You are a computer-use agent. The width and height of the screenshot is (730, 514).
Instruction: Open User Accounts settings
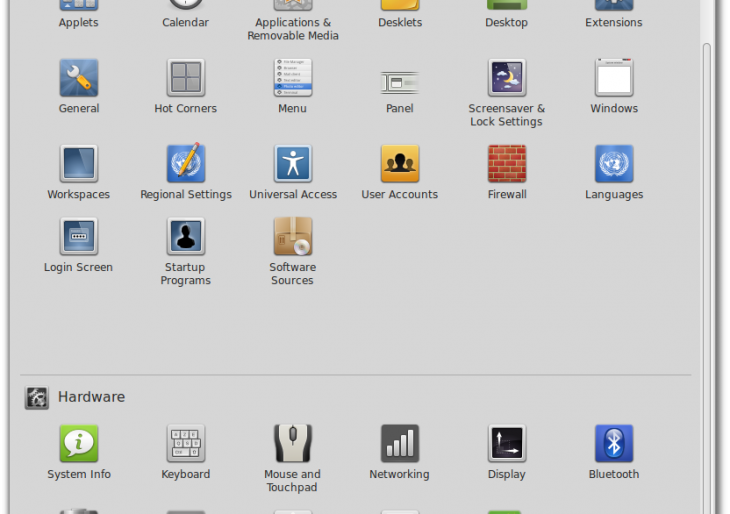click(x=400, y=173)
